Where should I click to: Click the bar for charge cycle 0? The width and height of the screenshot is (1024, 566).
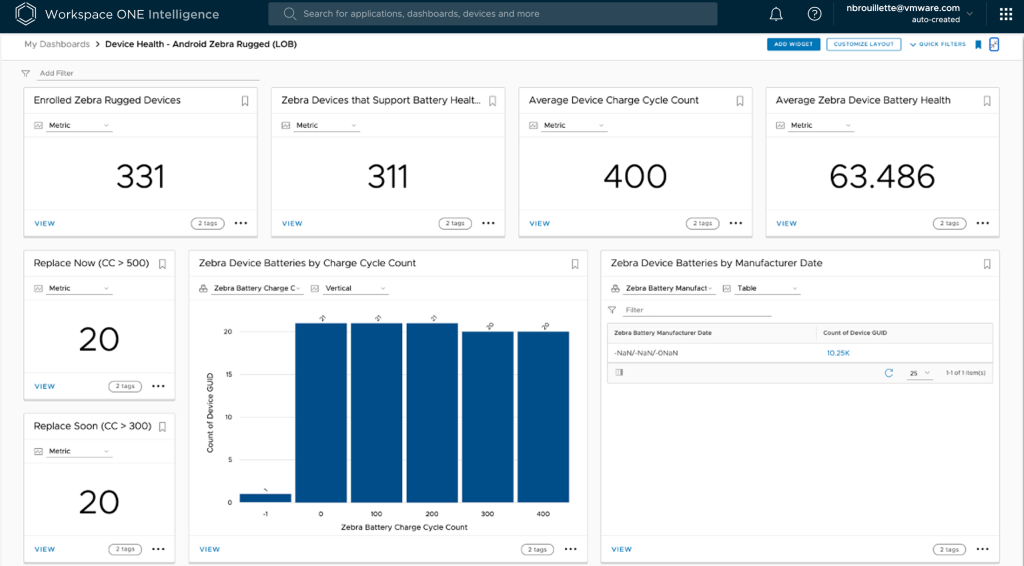pos(321,413)
